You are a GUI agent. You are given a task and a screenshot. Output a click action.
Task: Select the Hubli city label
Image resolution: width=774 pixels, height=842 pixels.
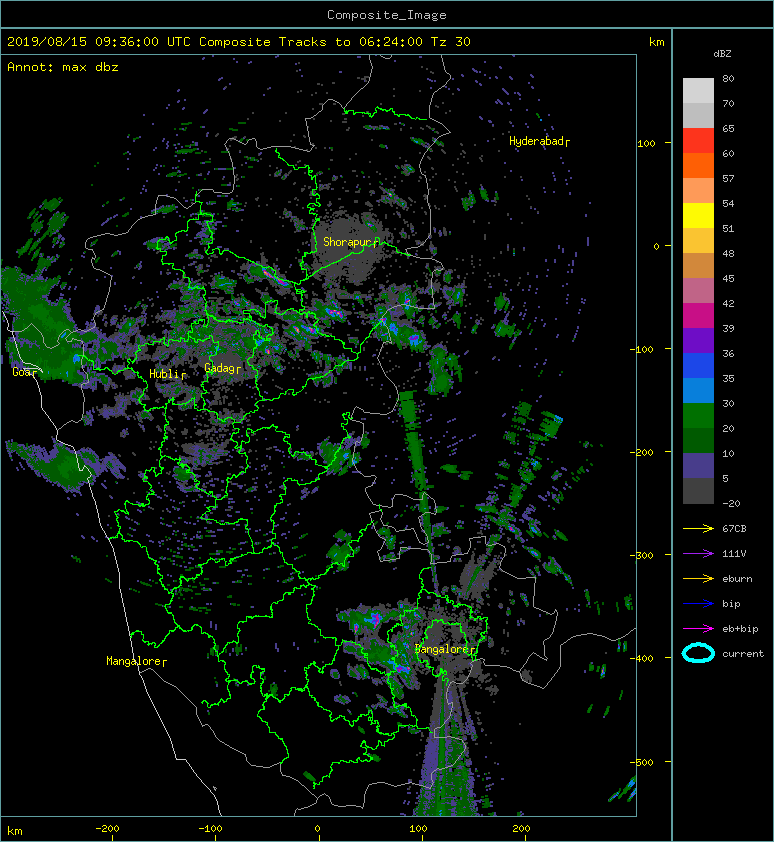click(167, 374)
